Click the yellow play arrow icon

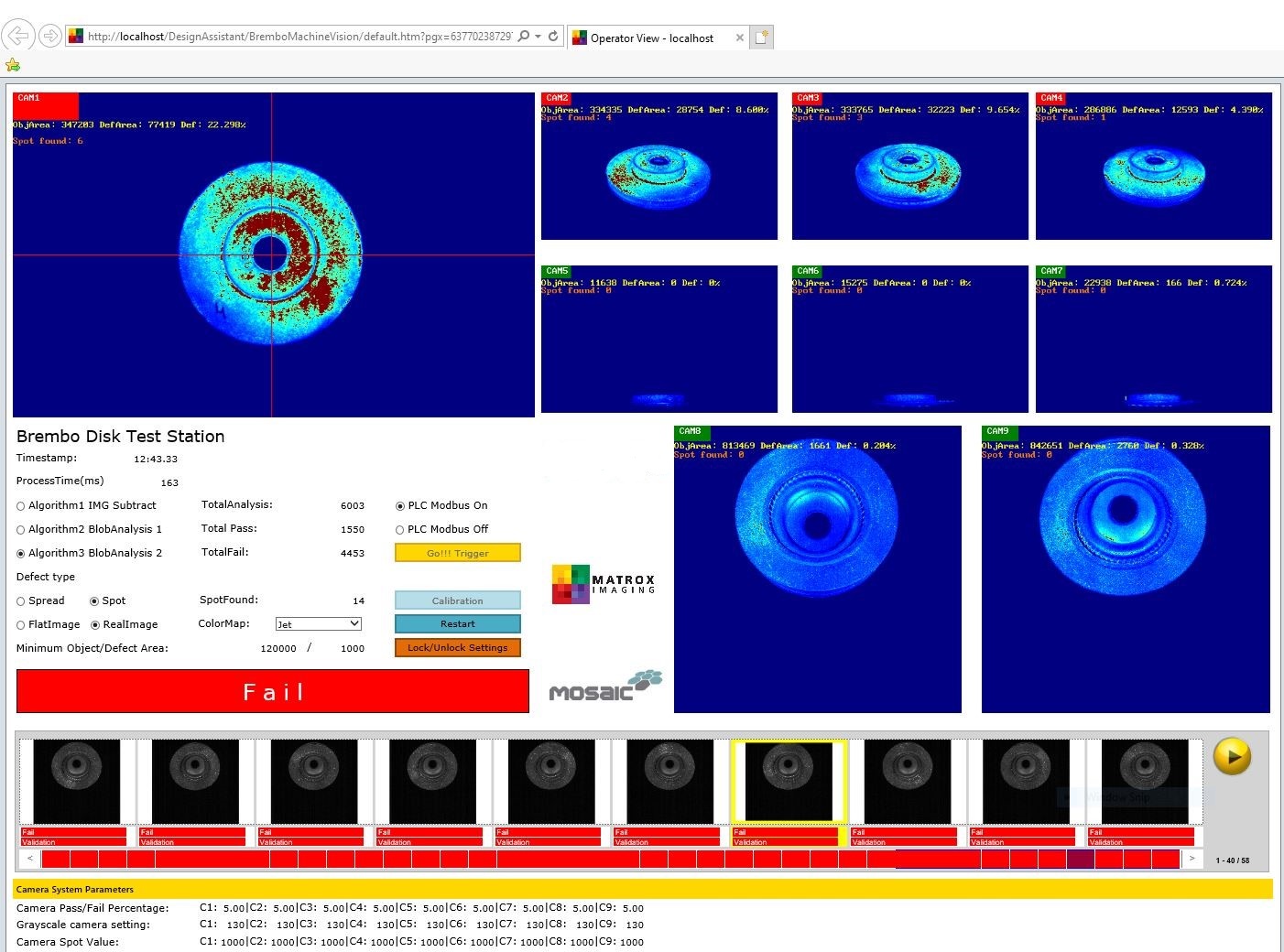click(x=1233, y=756)
